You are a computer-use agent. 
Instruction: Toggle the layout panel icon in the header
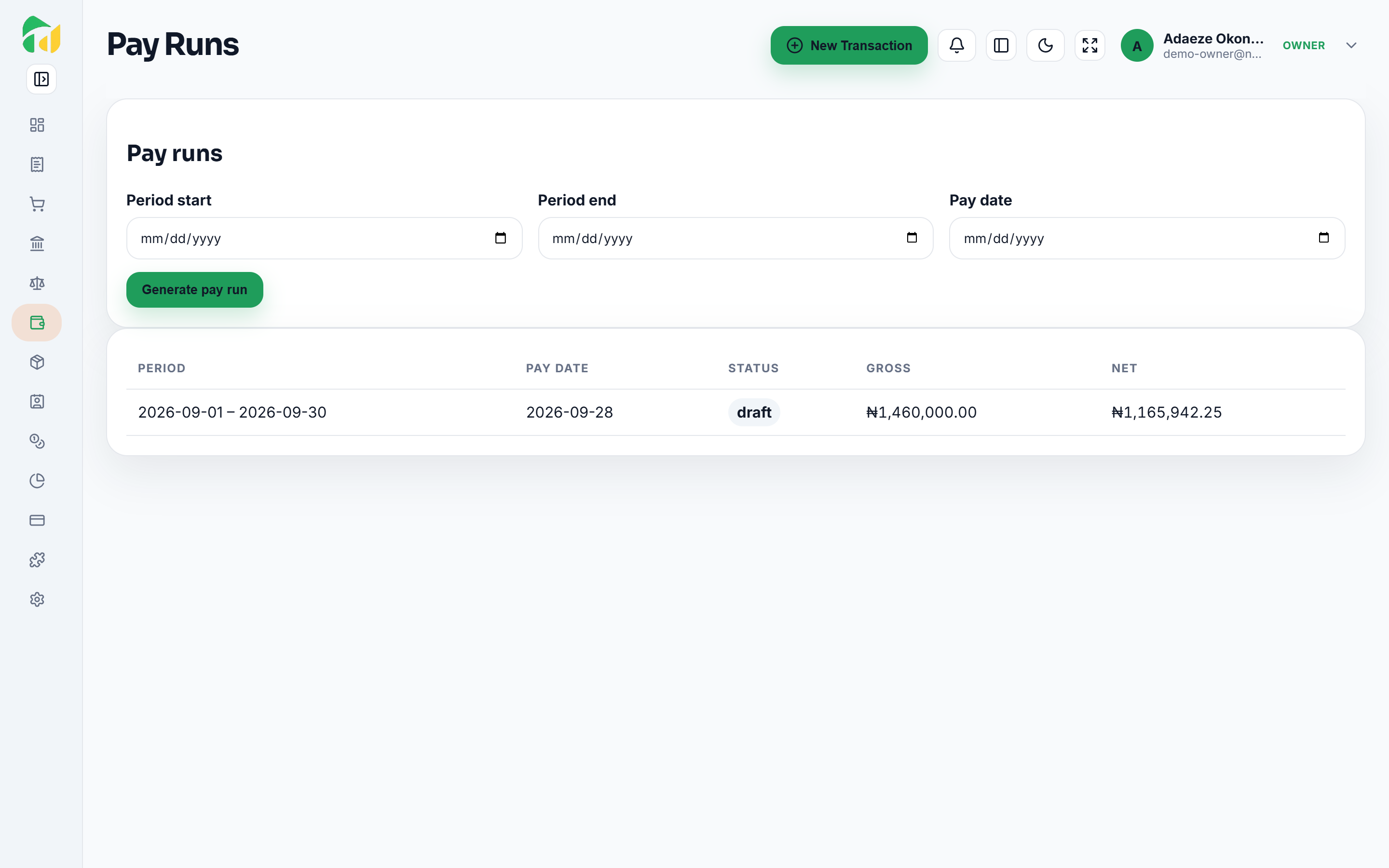[1001, 45]
